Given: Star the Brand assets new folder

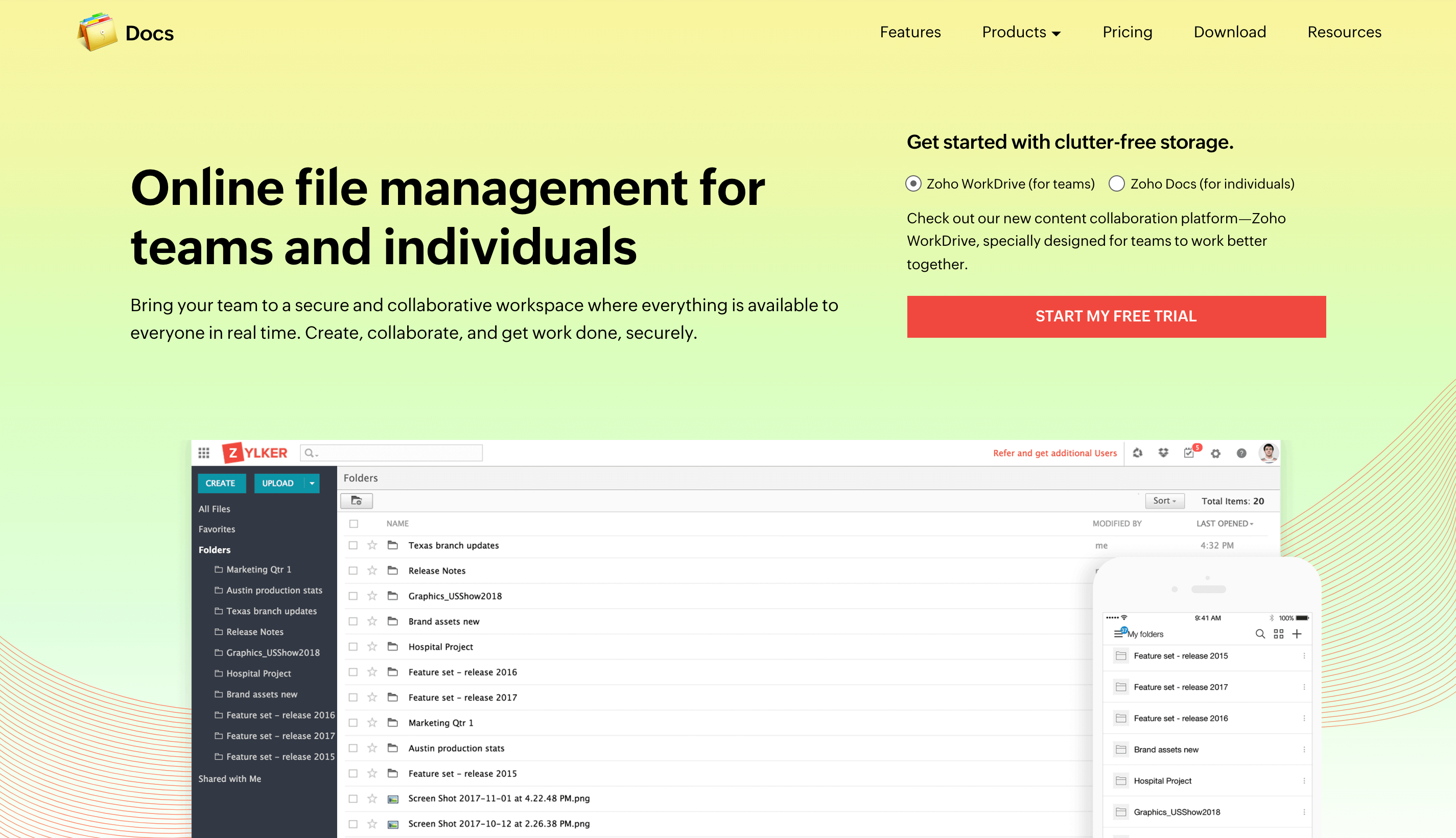Looking at the screenshot, I should [372, 621].
